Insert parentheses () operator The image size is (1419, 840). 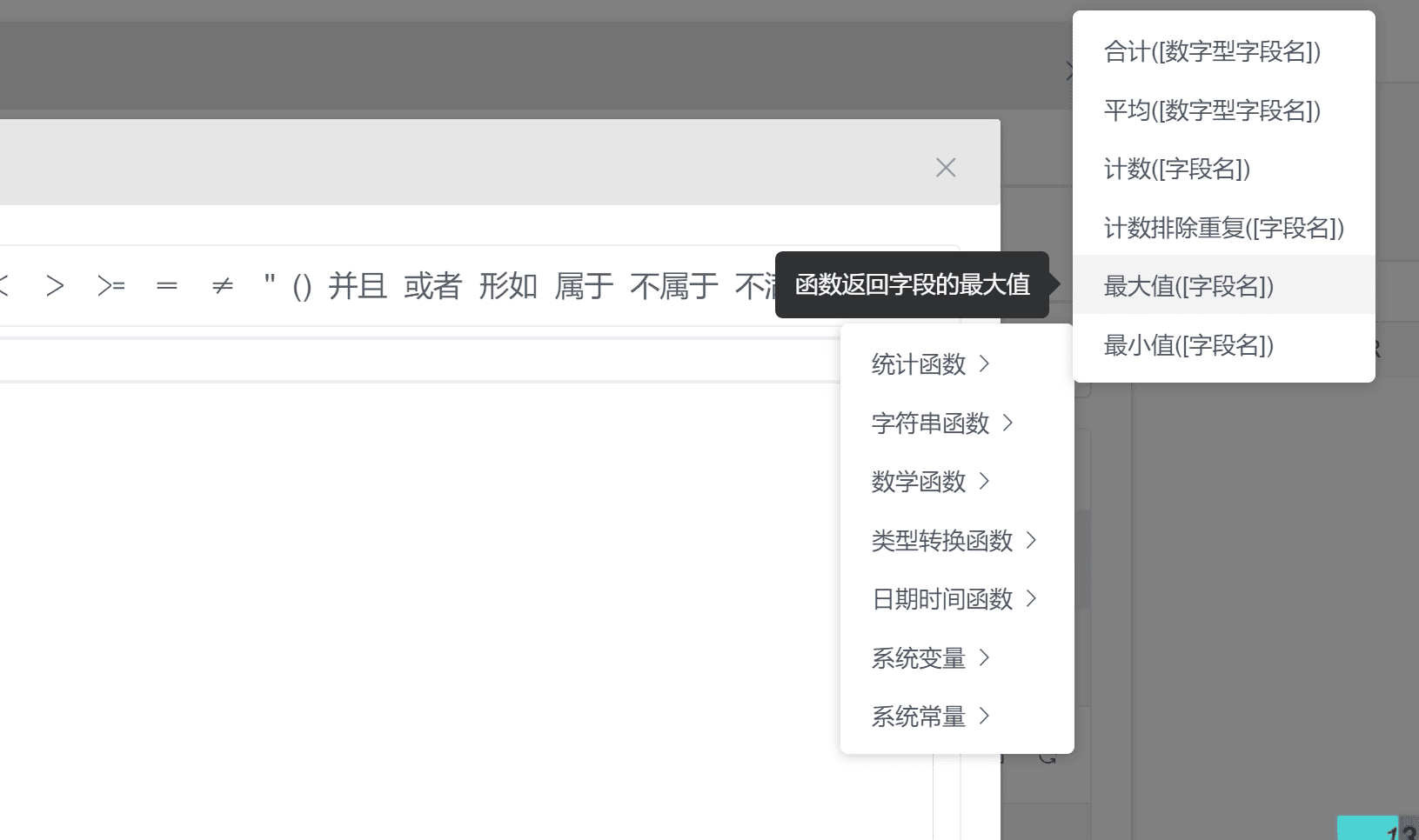(302, 286)
